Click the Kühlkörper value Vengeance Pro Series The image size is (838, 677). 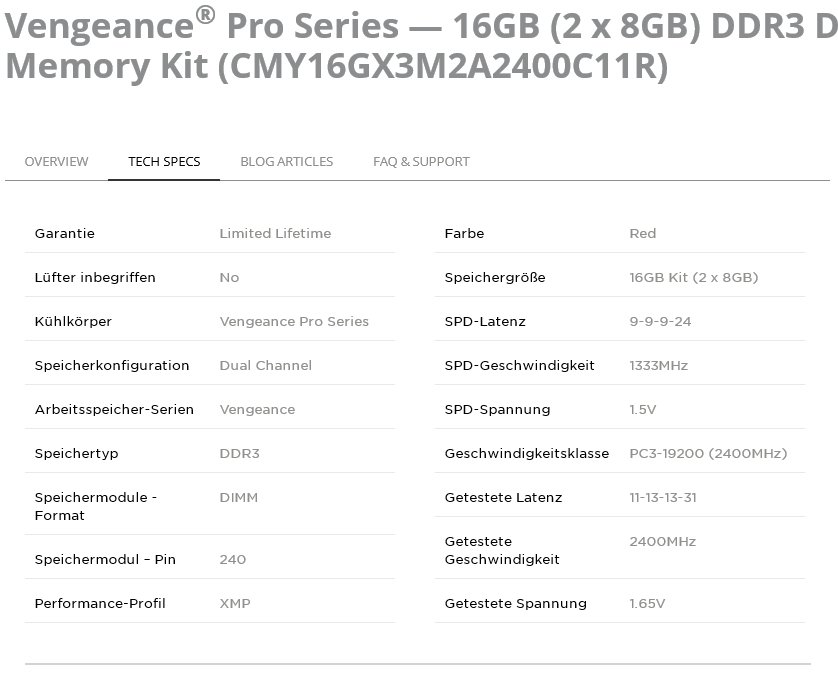(x=294, y=321)
